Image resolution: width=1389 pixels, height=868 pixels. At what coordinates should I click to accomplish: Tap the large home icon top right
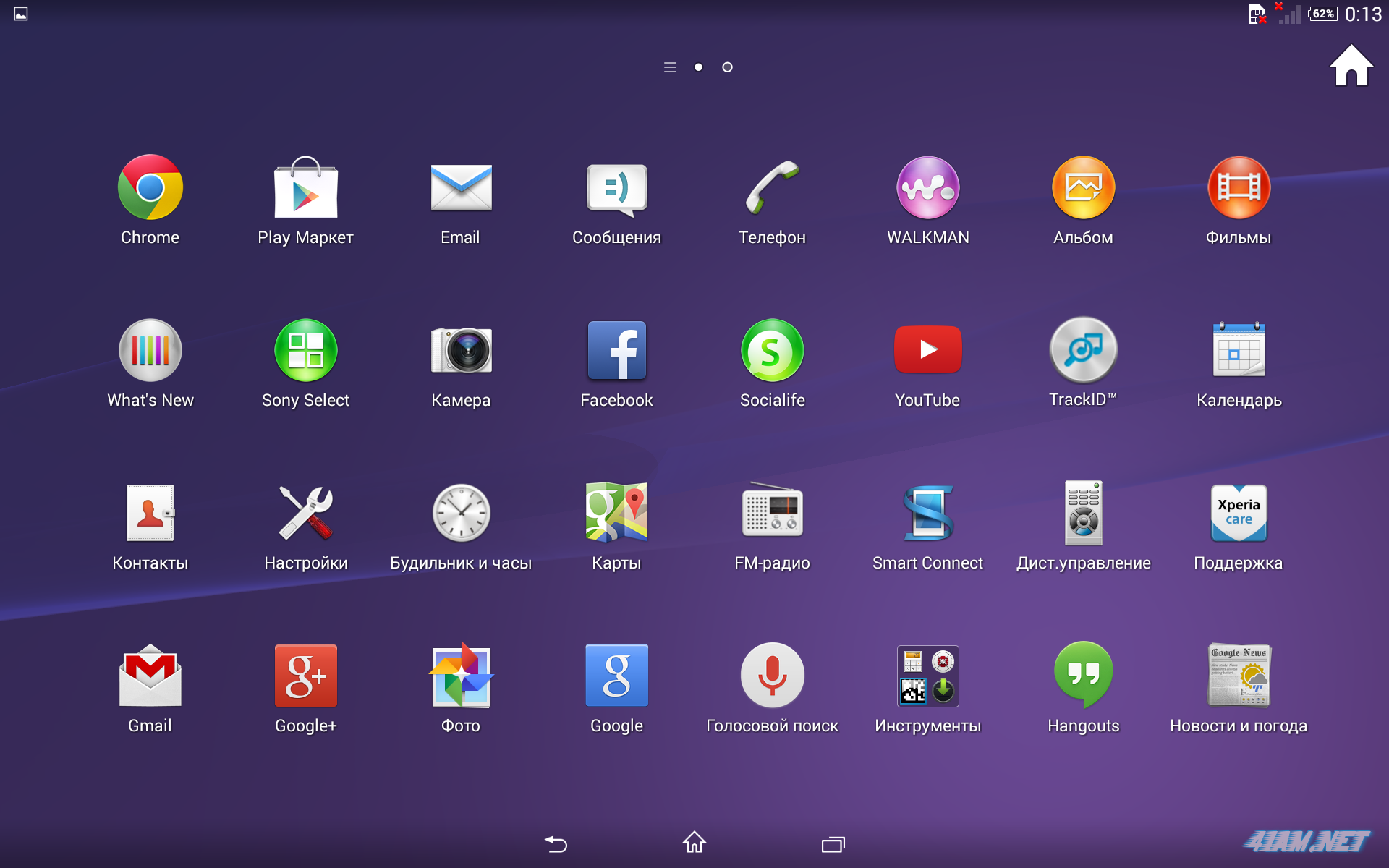pyautogui.click(x=1351, y=66)
